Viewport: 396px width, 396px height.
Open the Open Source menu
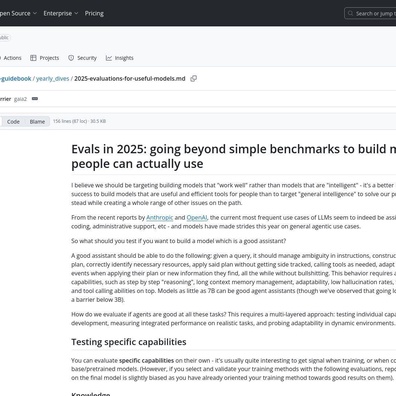17,13
